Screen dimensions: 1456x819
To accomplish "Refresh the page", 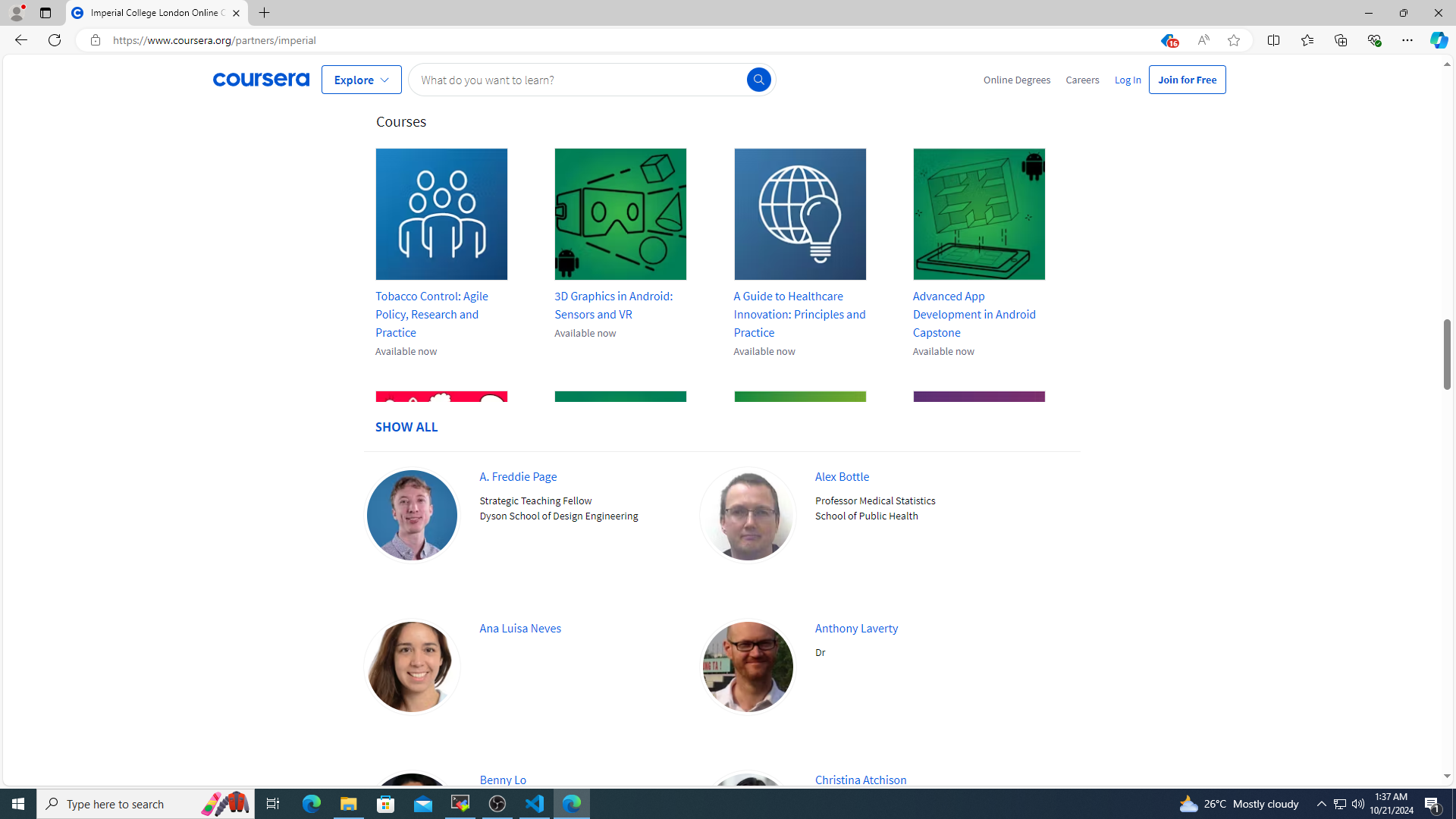I will 55,40.
